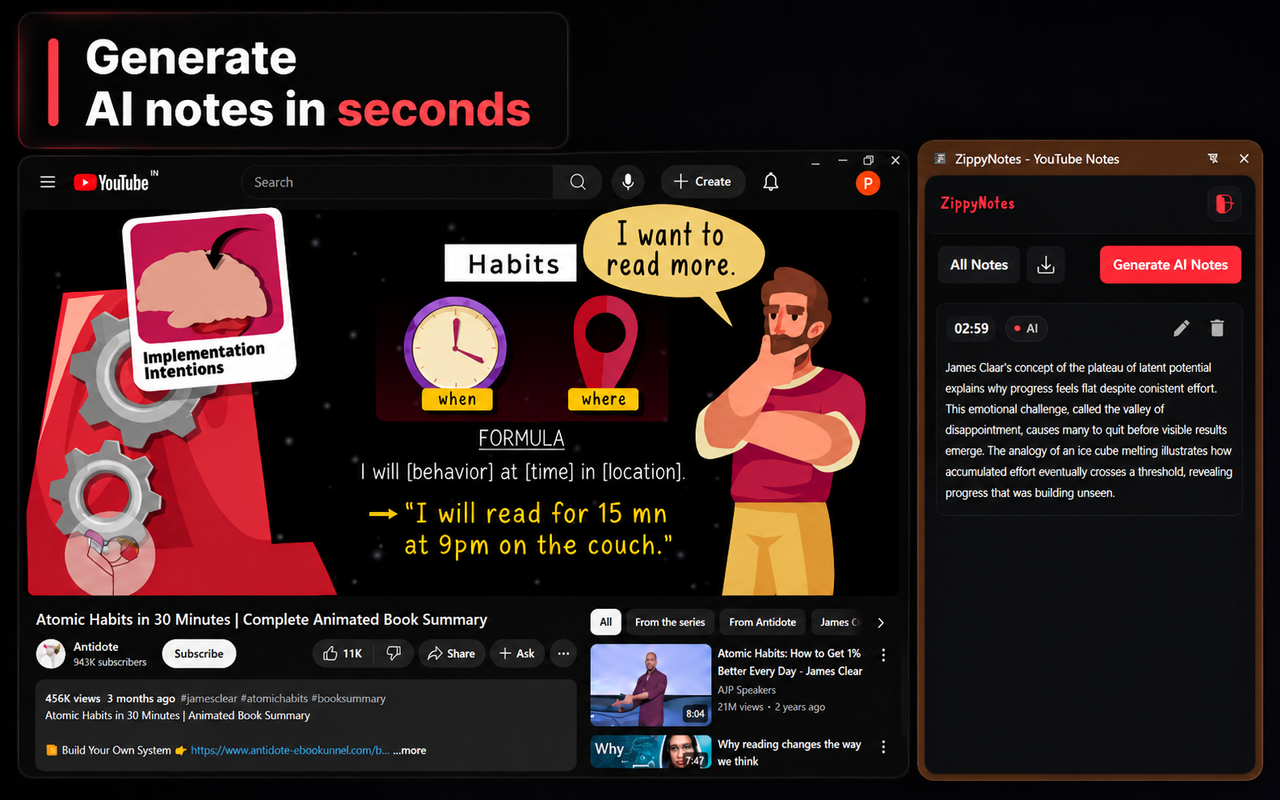Screen dimensions: 1280x800
Task: Click the video player frame
Action: (462, 403)
